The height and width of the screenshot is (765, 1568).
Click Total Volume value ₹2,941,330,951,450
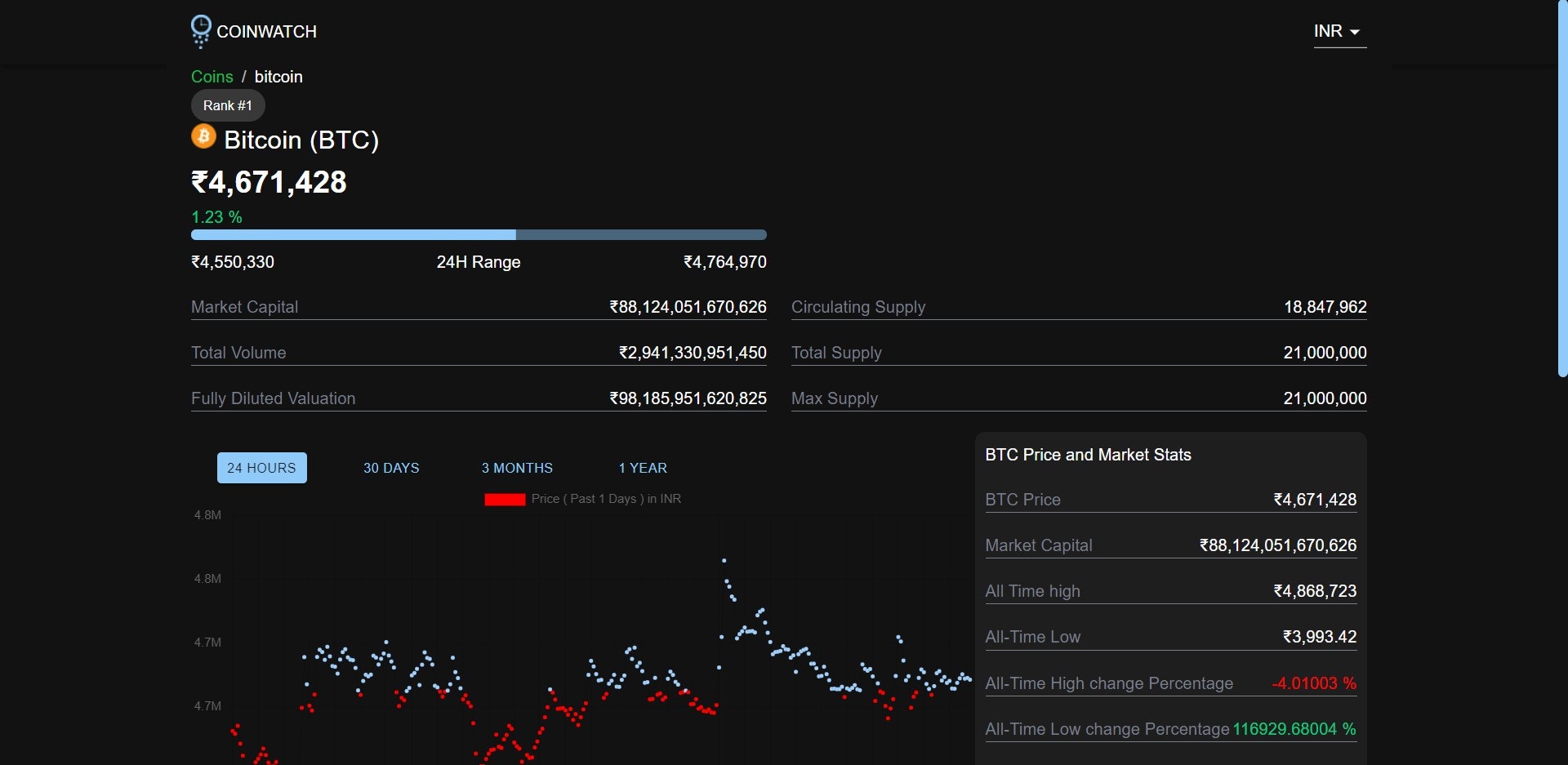tap(693, 353)
